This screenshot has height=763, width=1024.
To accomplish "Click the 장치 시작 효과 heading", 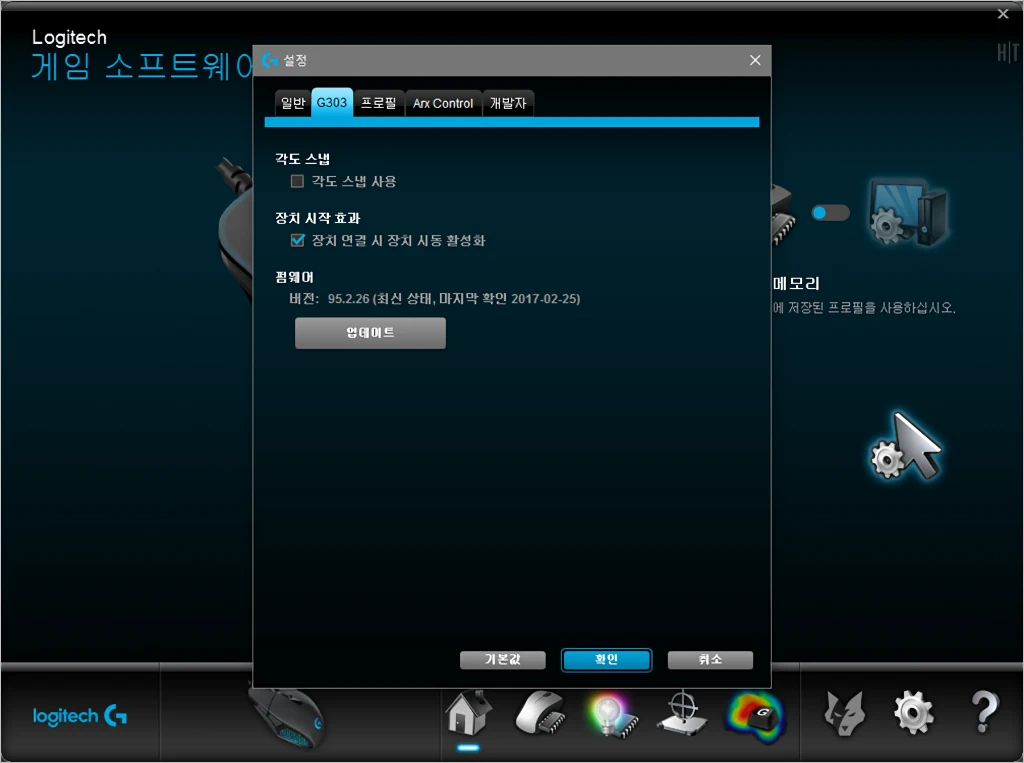I will point(317,218).
